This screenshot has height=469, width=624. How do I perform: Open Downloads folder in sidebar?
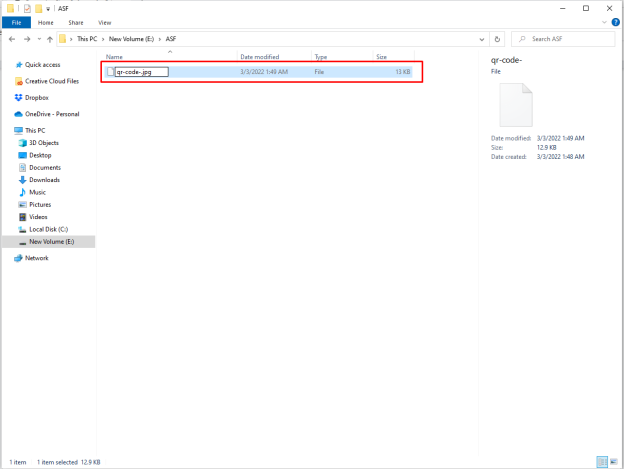tap(45, 180)
